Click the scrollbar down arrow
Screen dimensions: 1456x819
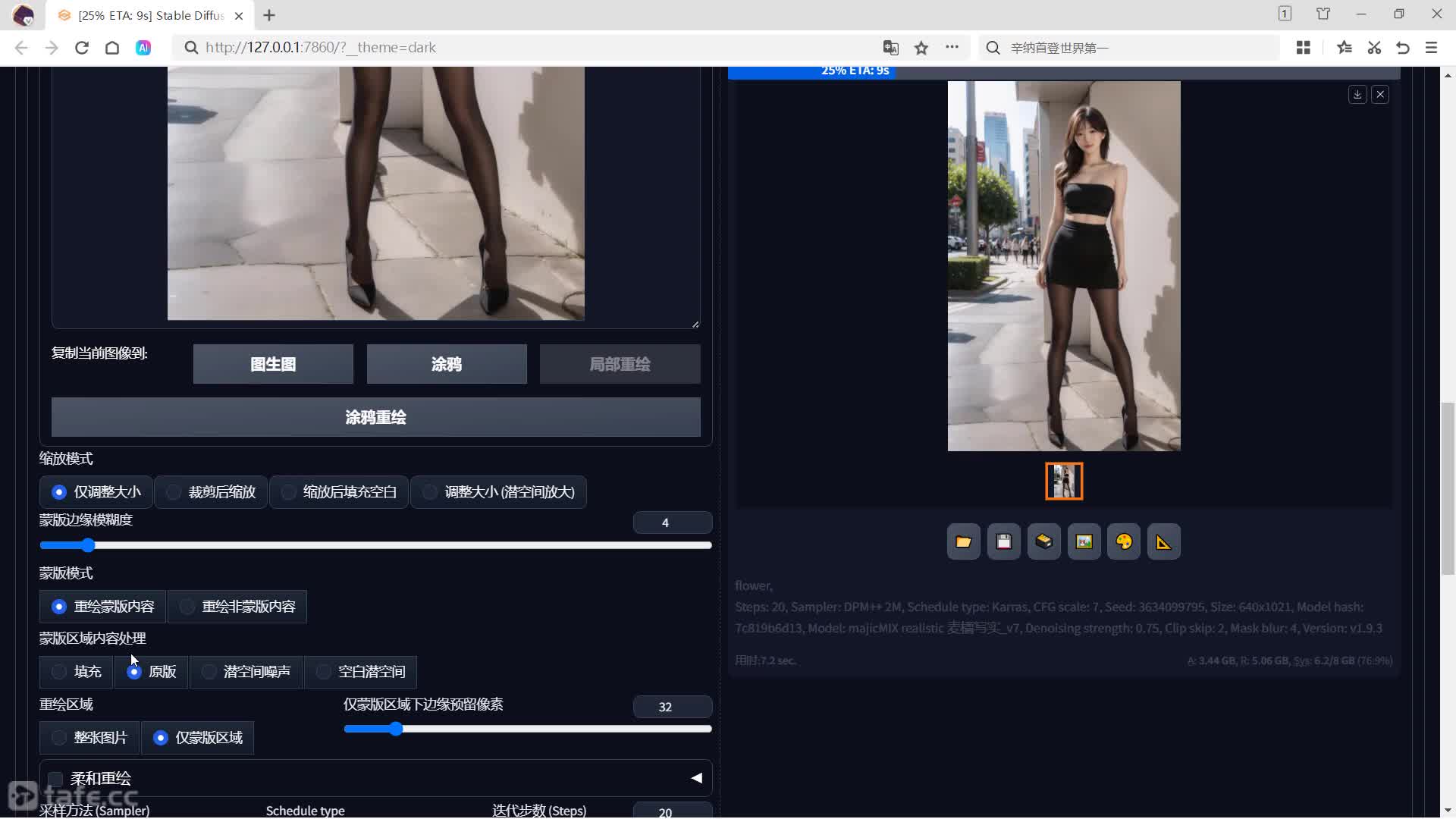click(x=1448, y=810)
